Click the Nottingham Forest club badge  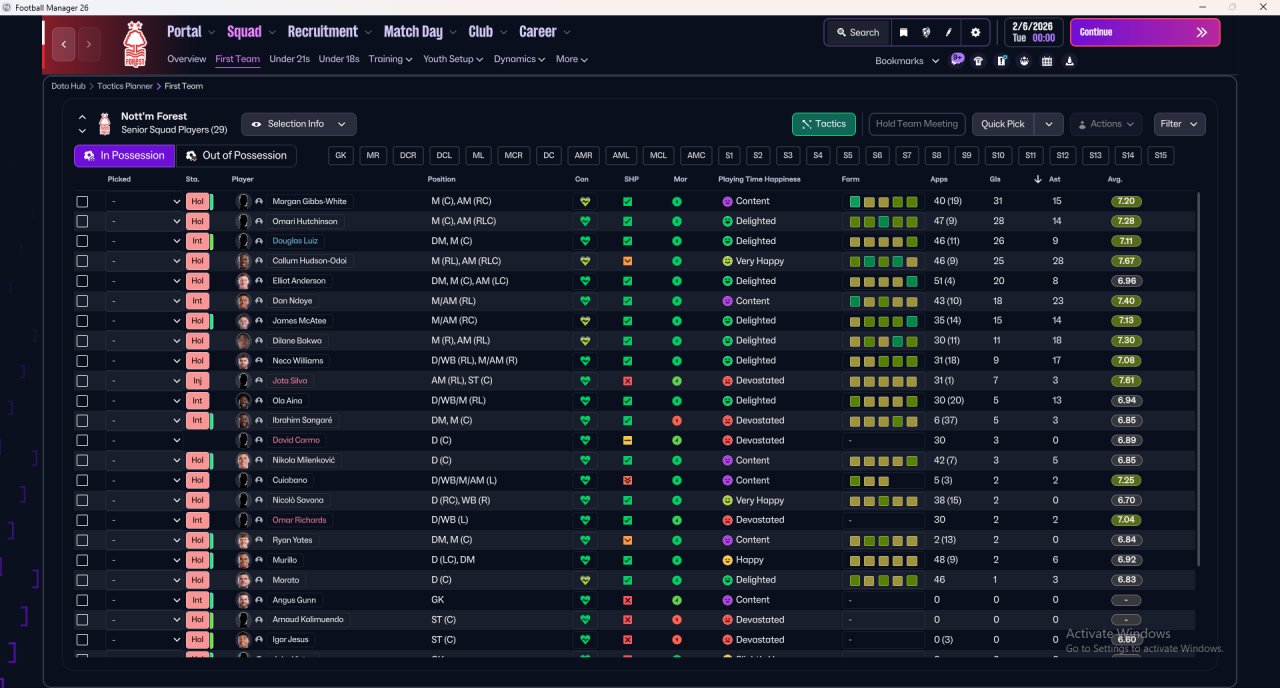pyautogui.click(x=134, y=44)
